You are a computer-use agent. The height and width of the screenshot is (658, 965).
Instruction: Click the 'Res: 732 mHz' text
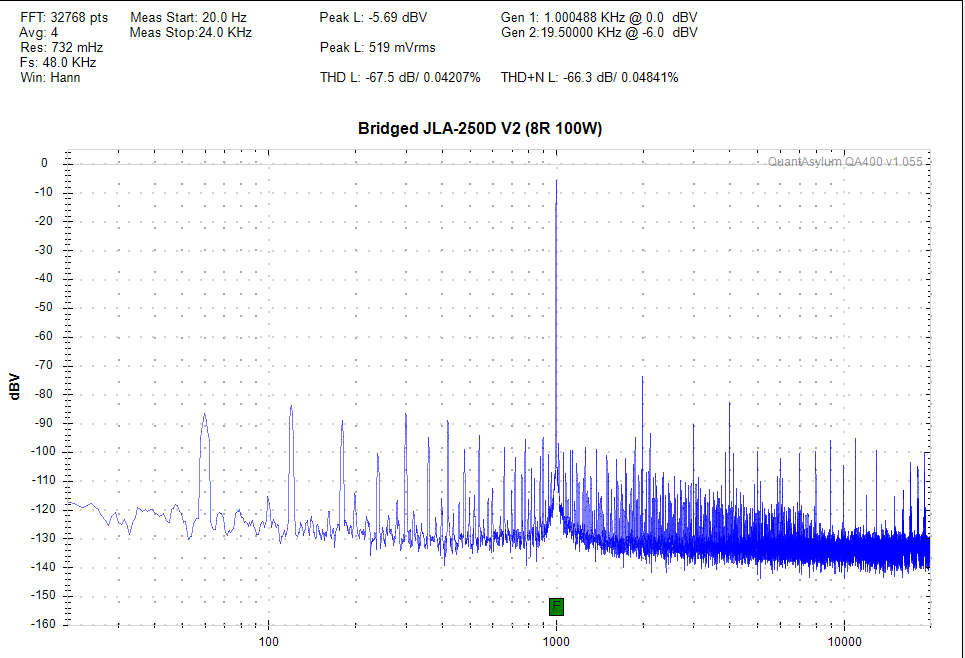point(61,47)
